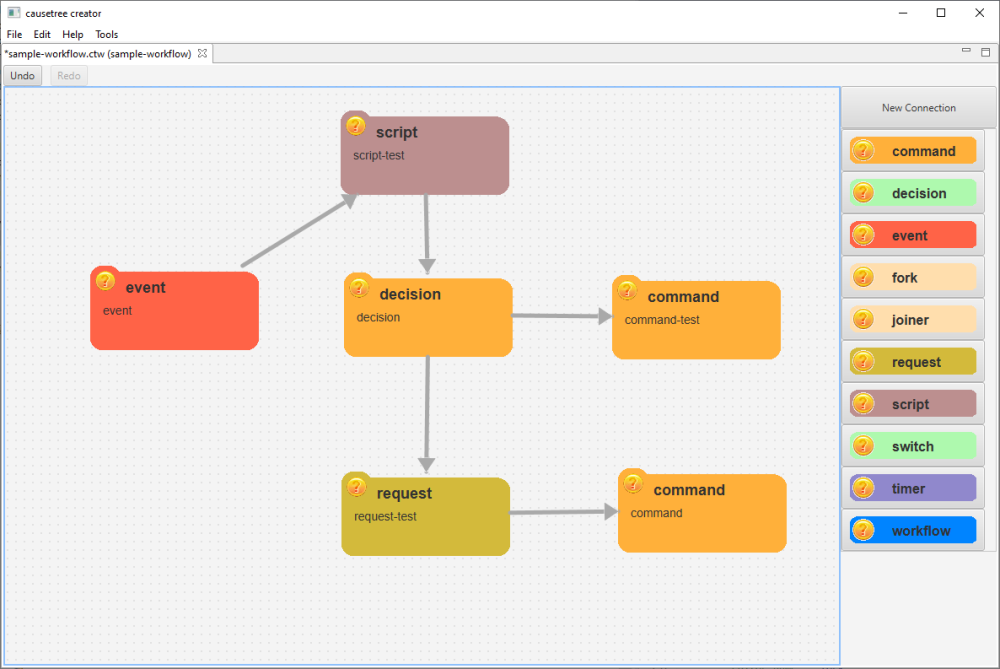This screenshot has width=1000, height=669.
Task: Click the request node's question mark icon
Action: [356, 487]
